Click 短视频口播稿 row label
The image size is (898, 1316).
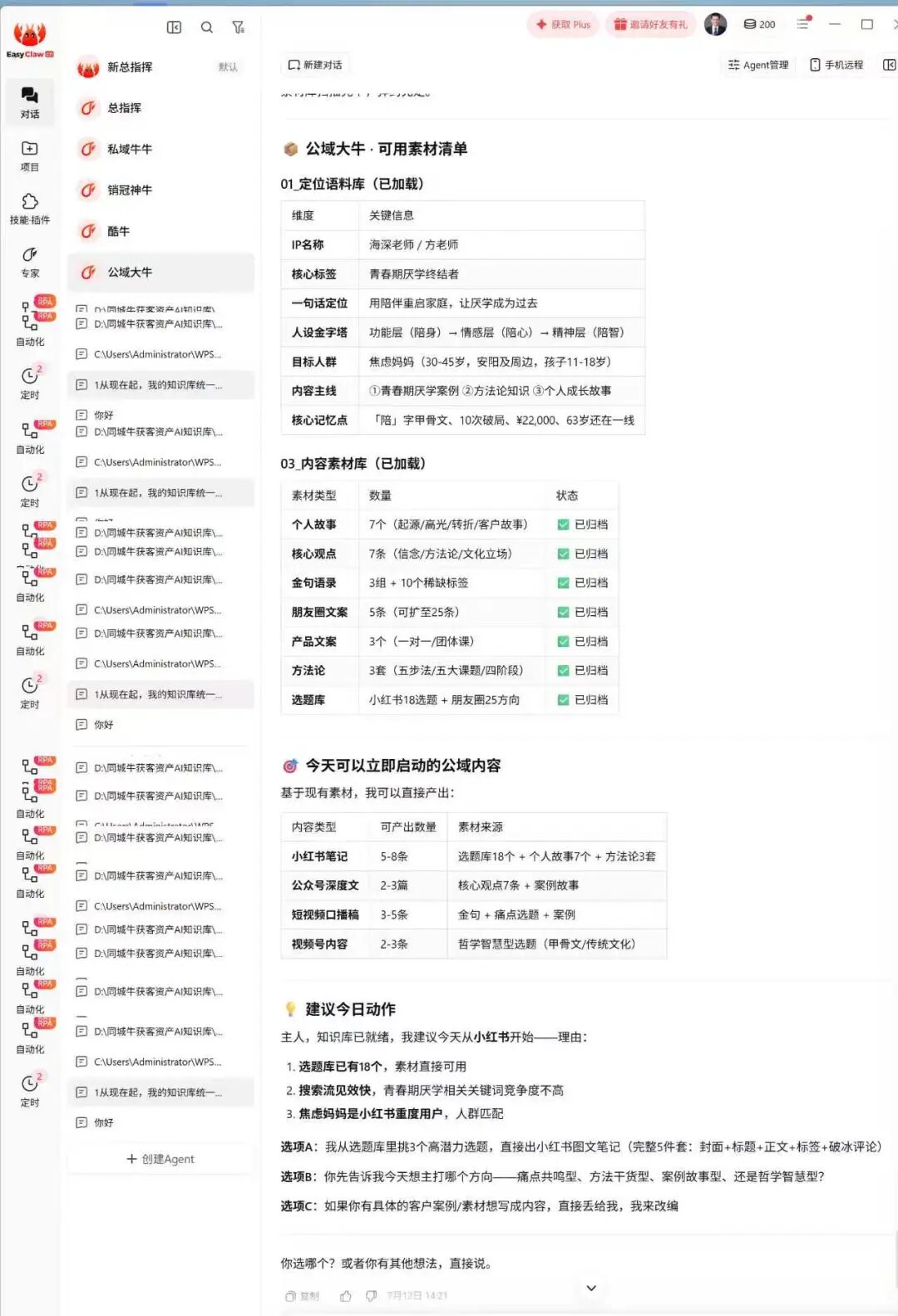pyautogui.click(x=325, y=914)
